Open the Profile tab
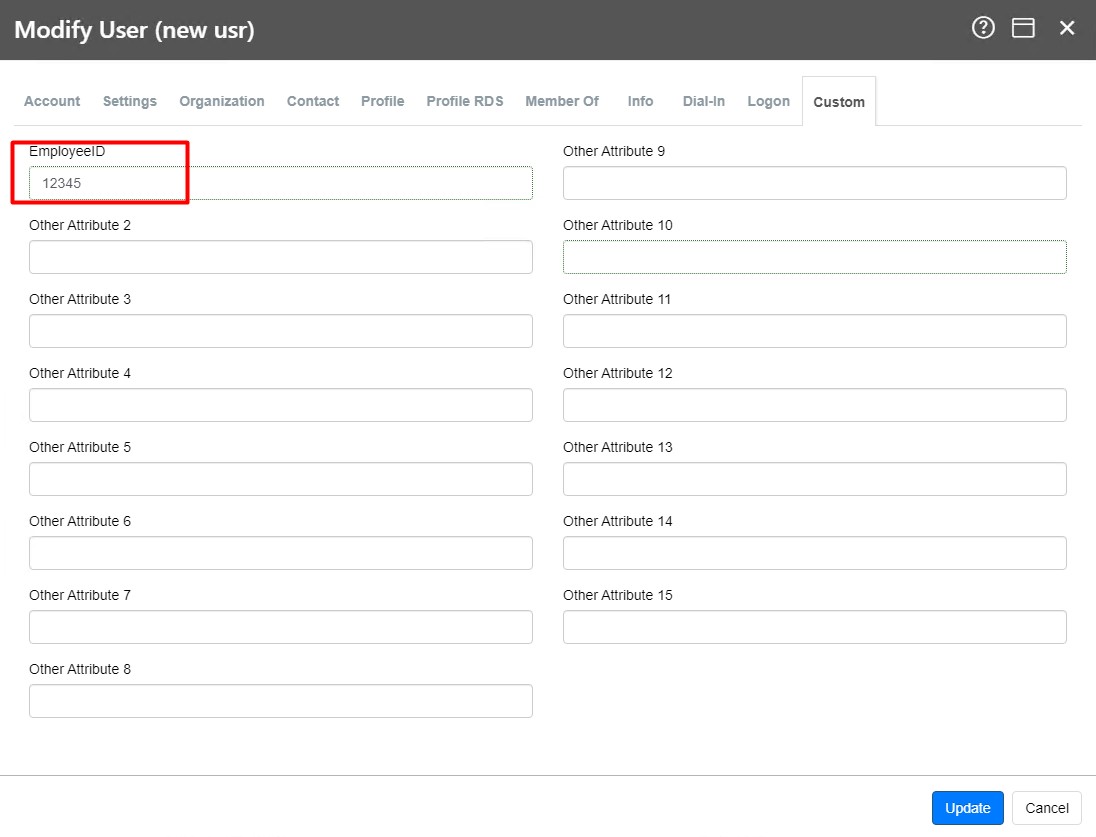Viewport: 1096px width, 837px height. [382, 101]
